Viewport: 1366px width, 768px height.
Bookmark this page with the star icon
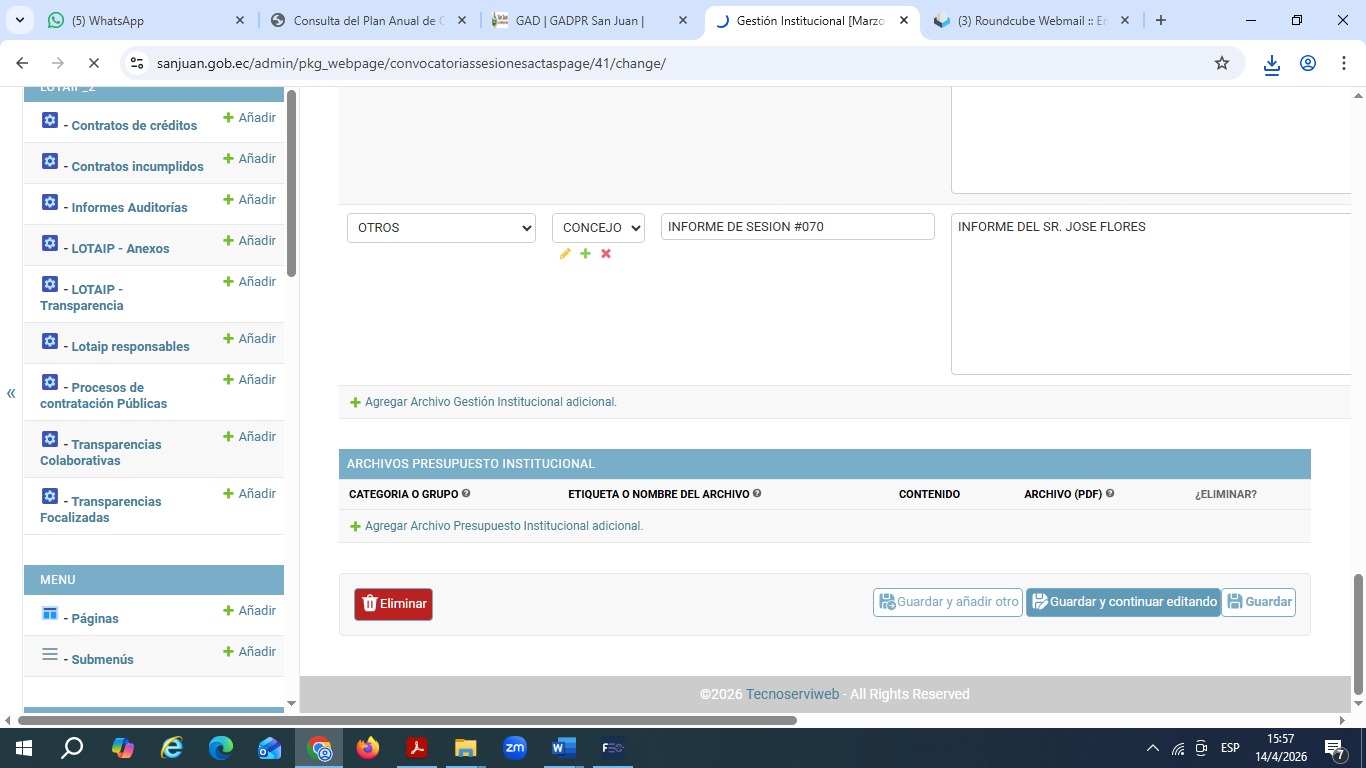tap(1221, 63)
